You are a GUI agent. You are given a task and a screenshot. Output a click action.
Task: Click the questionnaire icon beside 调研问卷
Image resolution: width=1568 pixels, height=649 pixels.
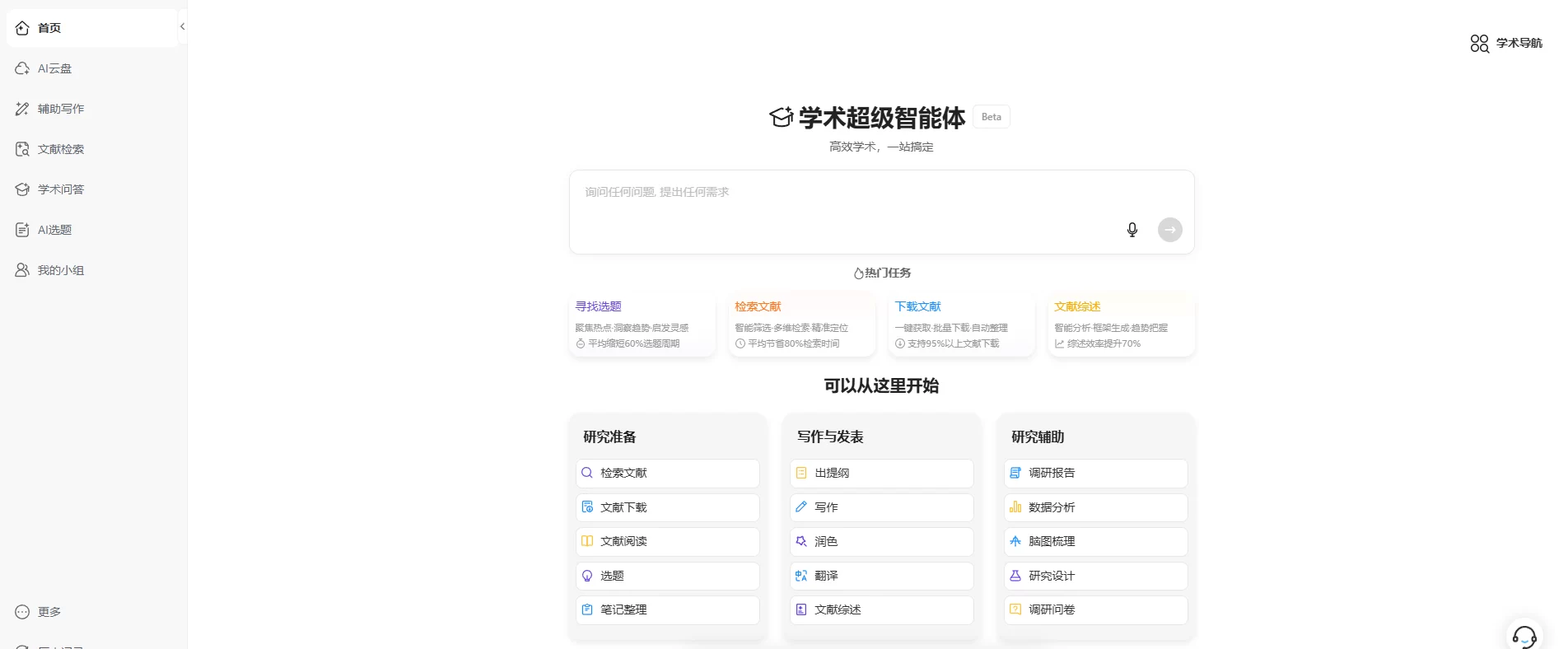pos(1015,609)
